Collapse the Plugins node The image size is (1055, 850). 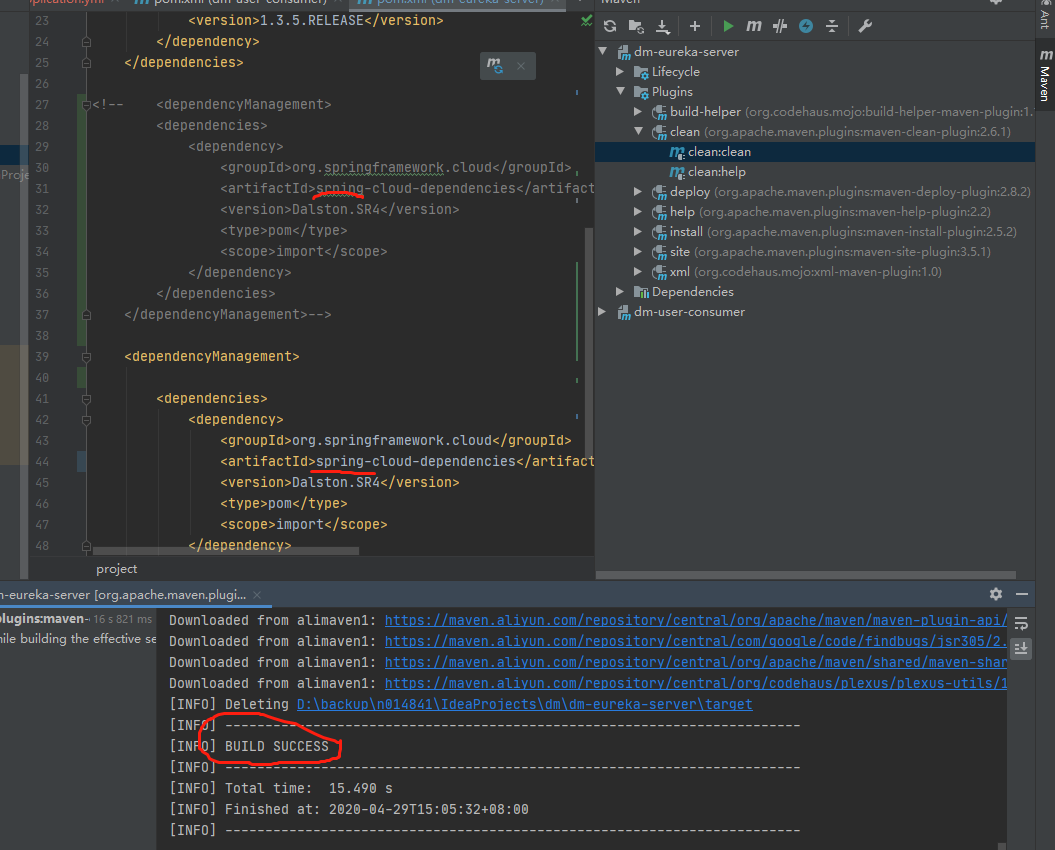pos(620,91)
